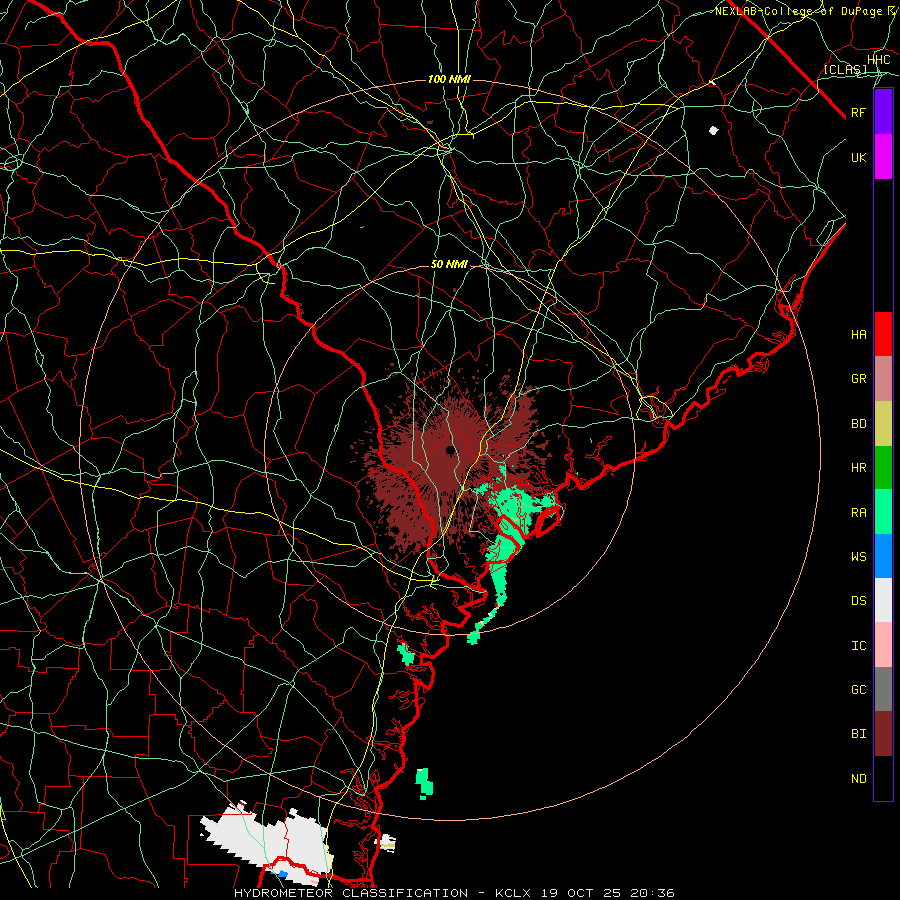Click the GC gray legend swatch
The image size is (900, 900).
pyautogui.click(x=883, y=689)
